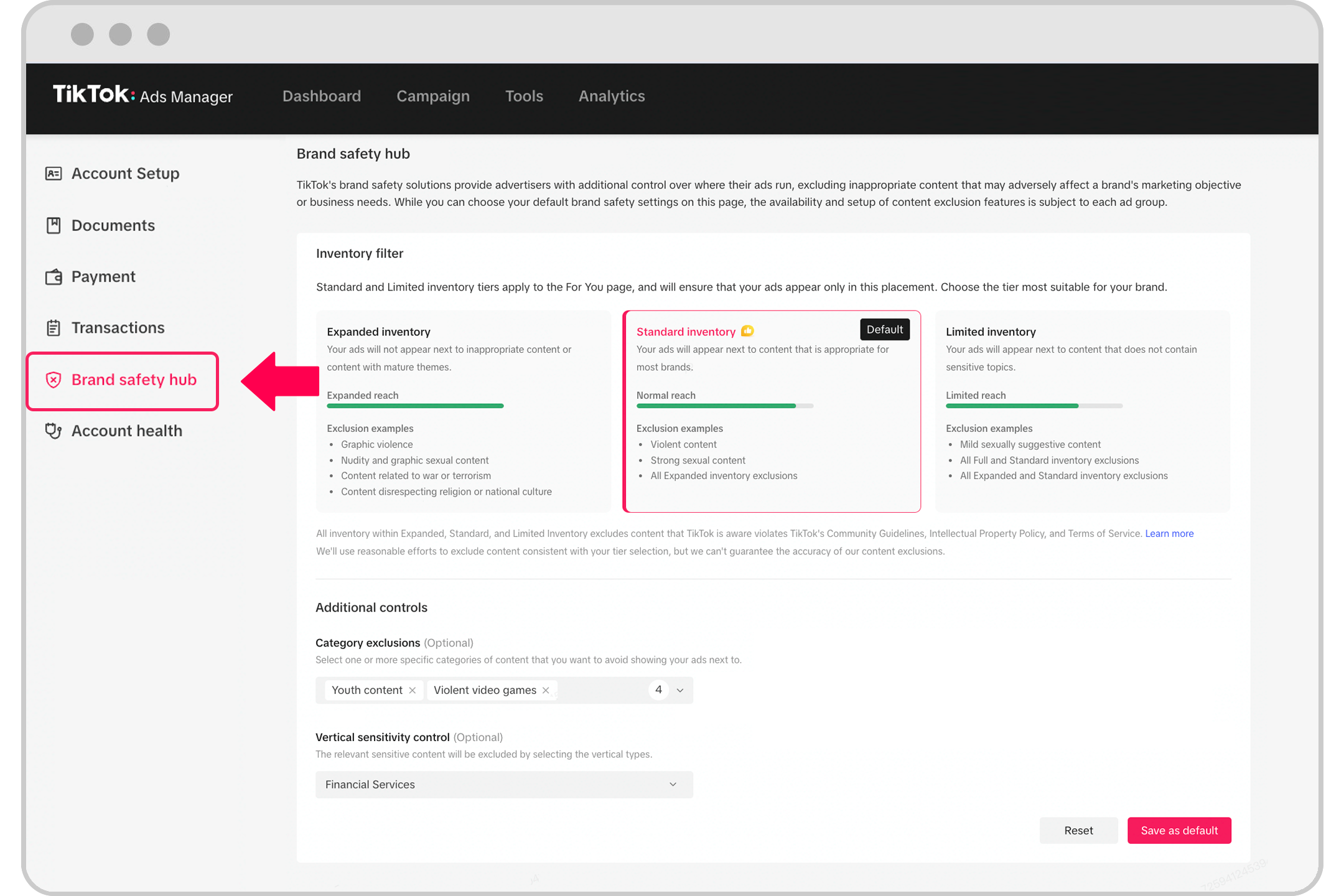Go to the Analytics tab
Viewport: 1344px width, 896px height.
(x=612, y=96)
